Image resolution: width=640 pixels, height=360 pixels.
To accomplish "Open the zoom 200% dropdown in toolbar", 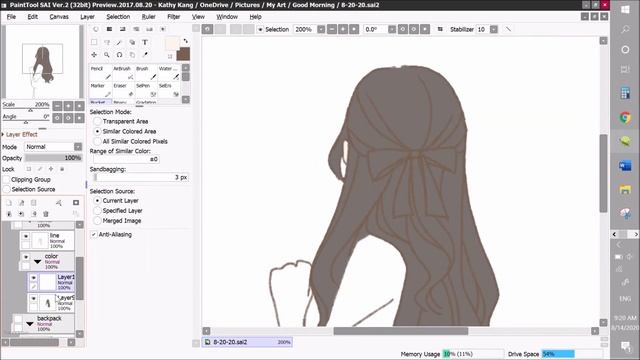I will click(x=321, y=29).
